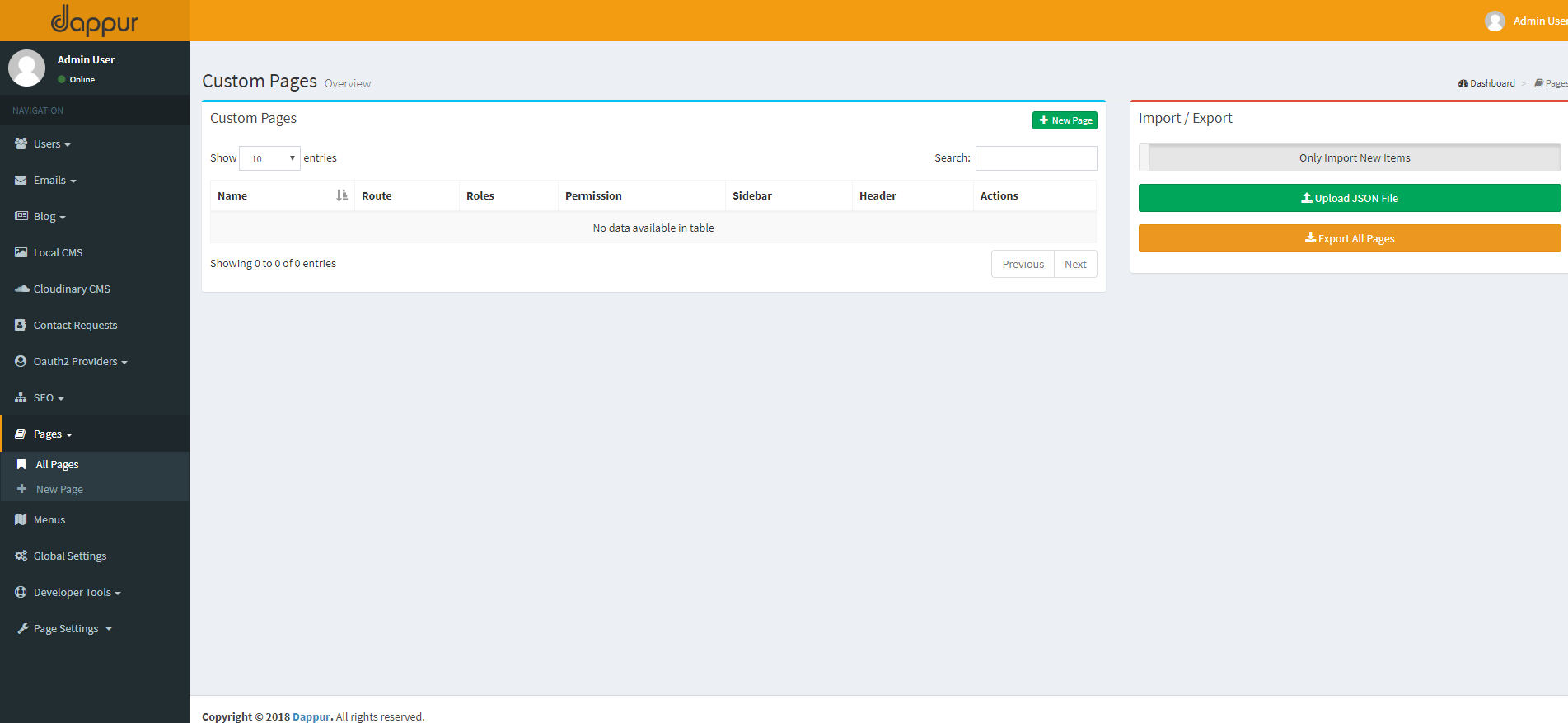Click the sidebar Admin User avatar
Viewport: 1568px width, 723px height.
[x=26, y=68]
